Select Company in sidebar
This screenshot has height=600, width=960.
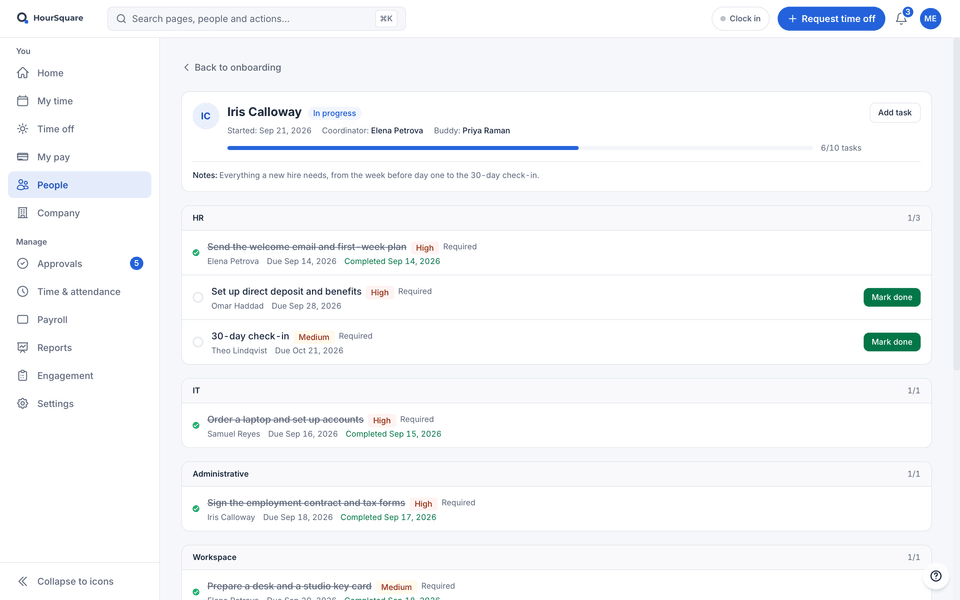80,213
